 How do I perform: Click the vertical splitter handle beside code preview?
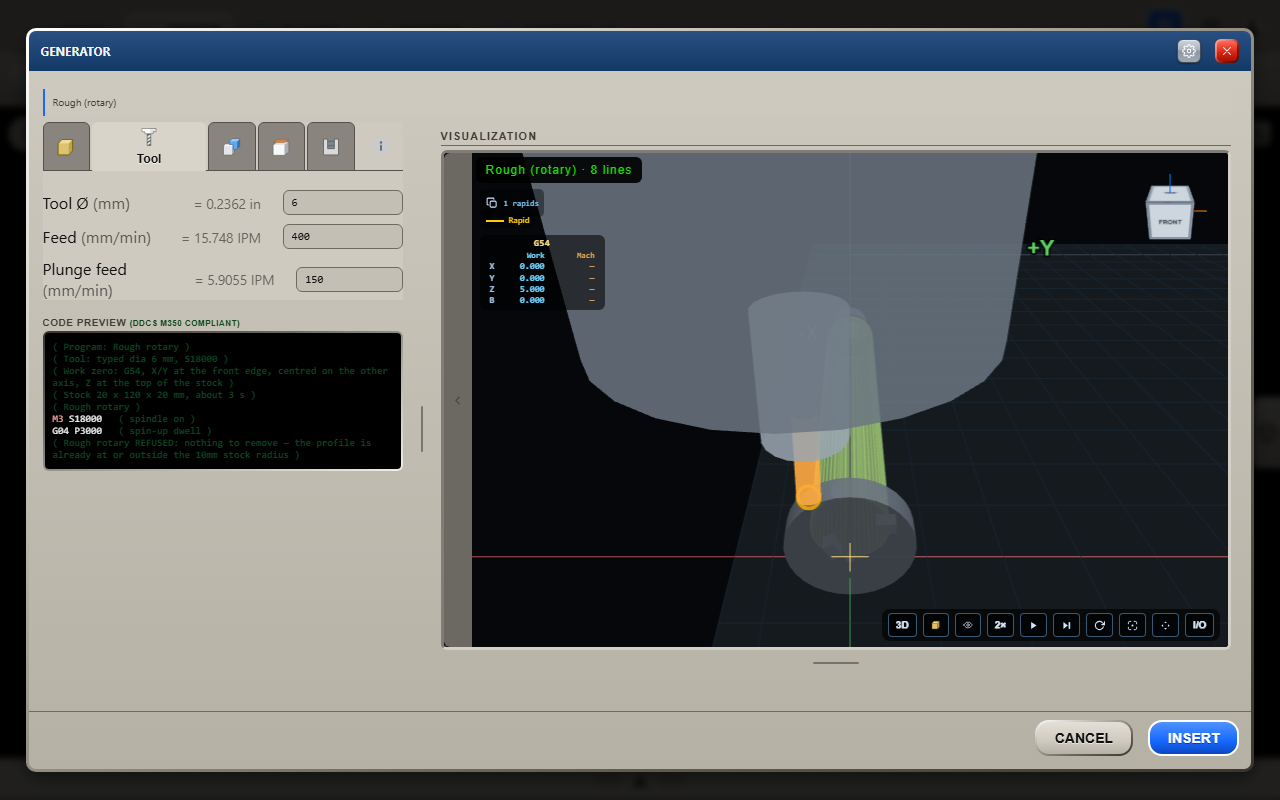click(x=422, y=429)
